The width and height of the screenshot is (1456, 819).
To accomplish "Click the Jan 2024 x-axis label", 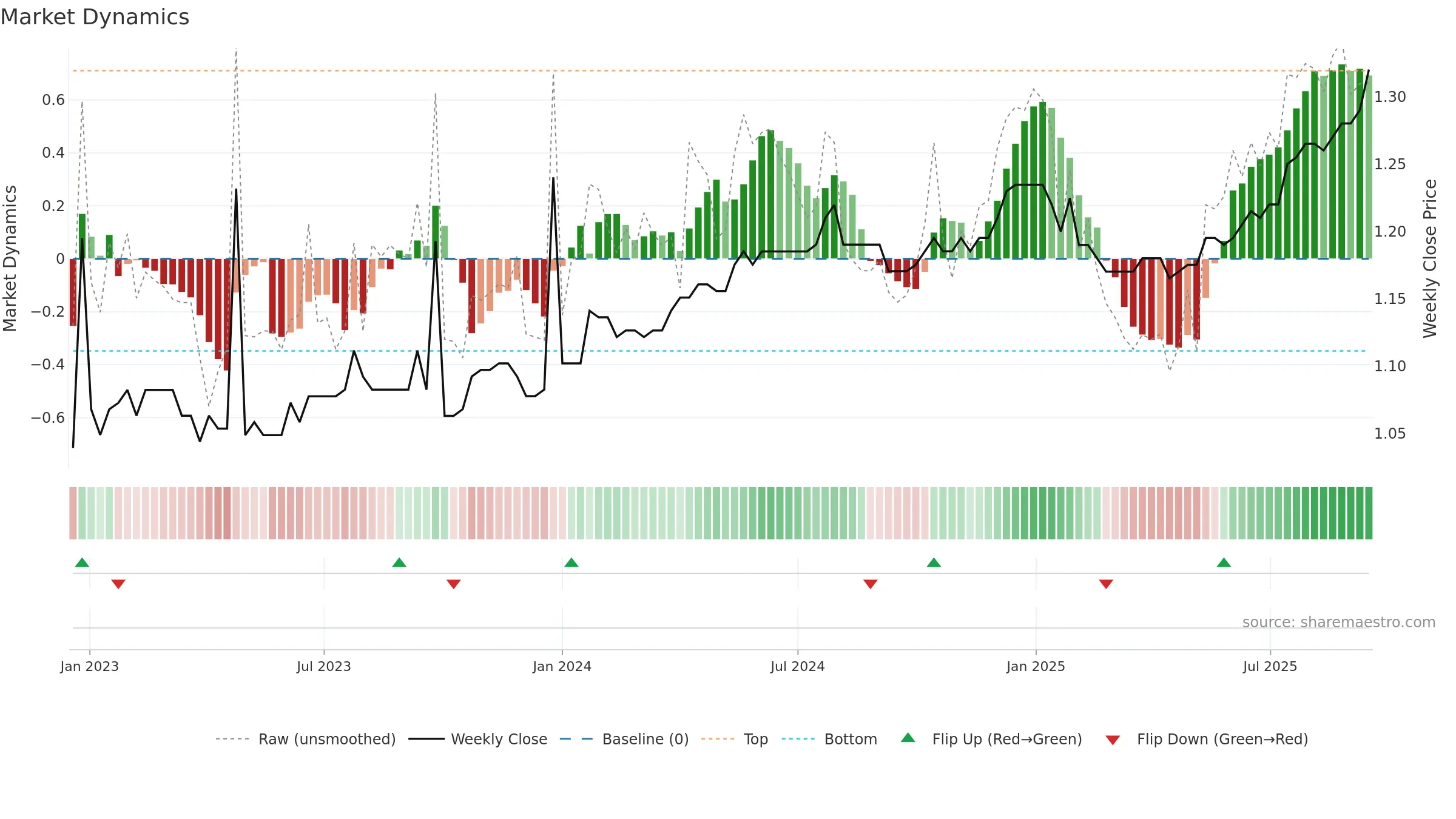I will [562, 666].
